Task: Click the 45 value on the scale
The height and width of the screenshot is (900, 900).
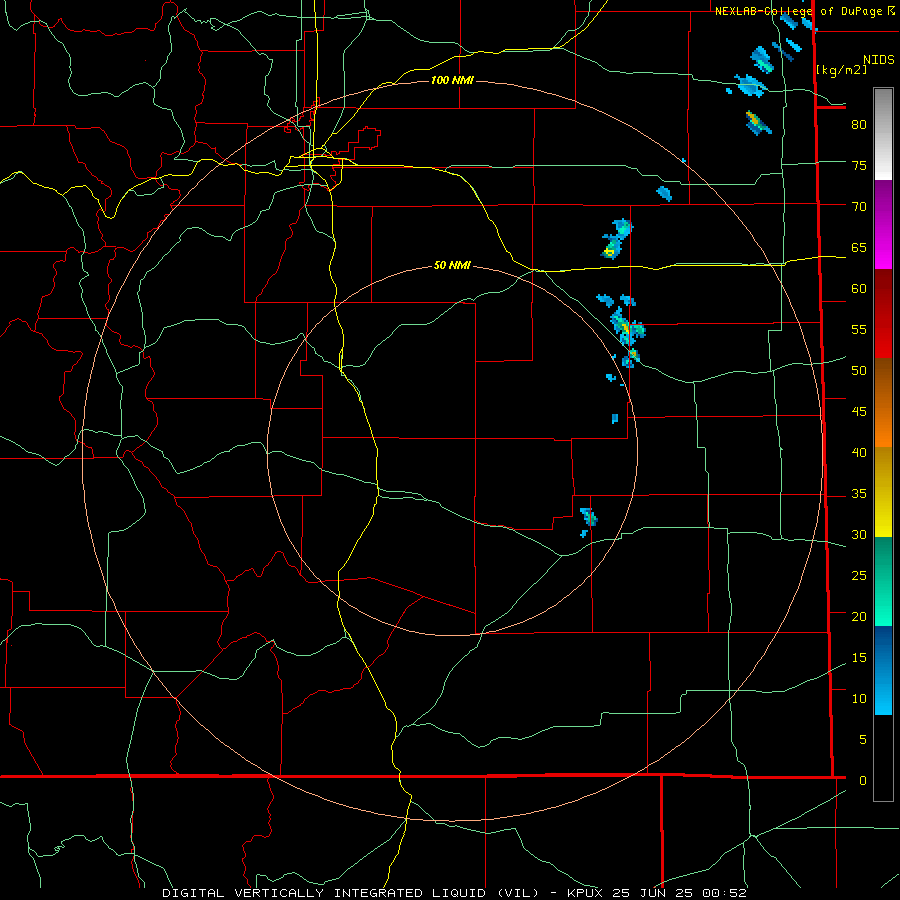Action: [859, 412]
